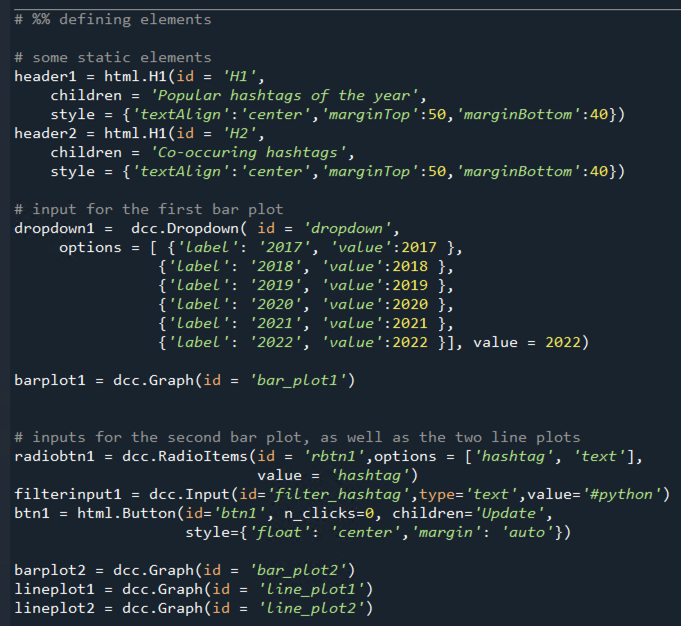Click the 'barplot1' variable name
681x626 pixels.
click(x=50, y=381)
